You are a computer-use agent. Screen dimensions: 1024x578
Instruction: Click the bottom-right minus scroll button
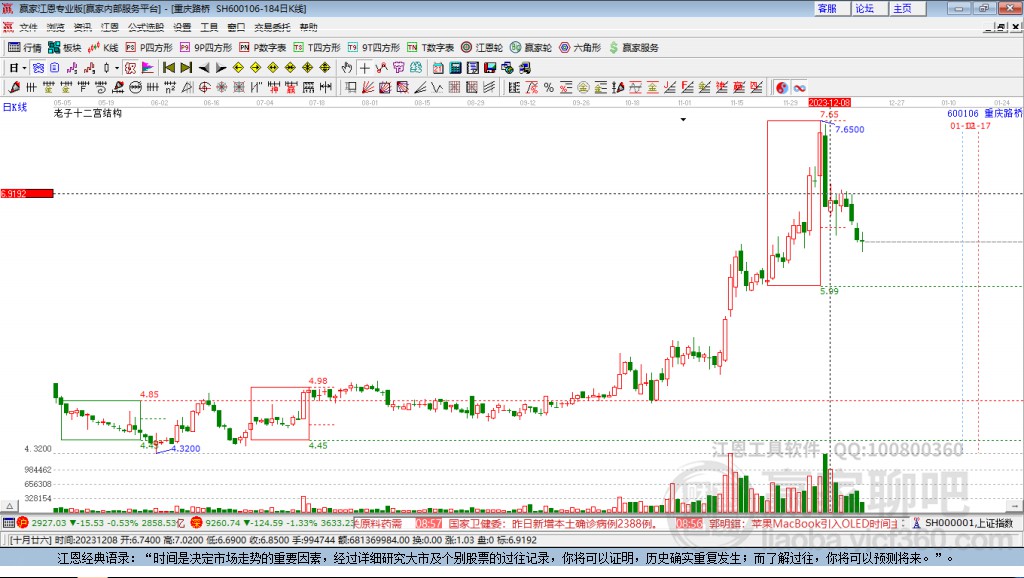(1015, 506)
